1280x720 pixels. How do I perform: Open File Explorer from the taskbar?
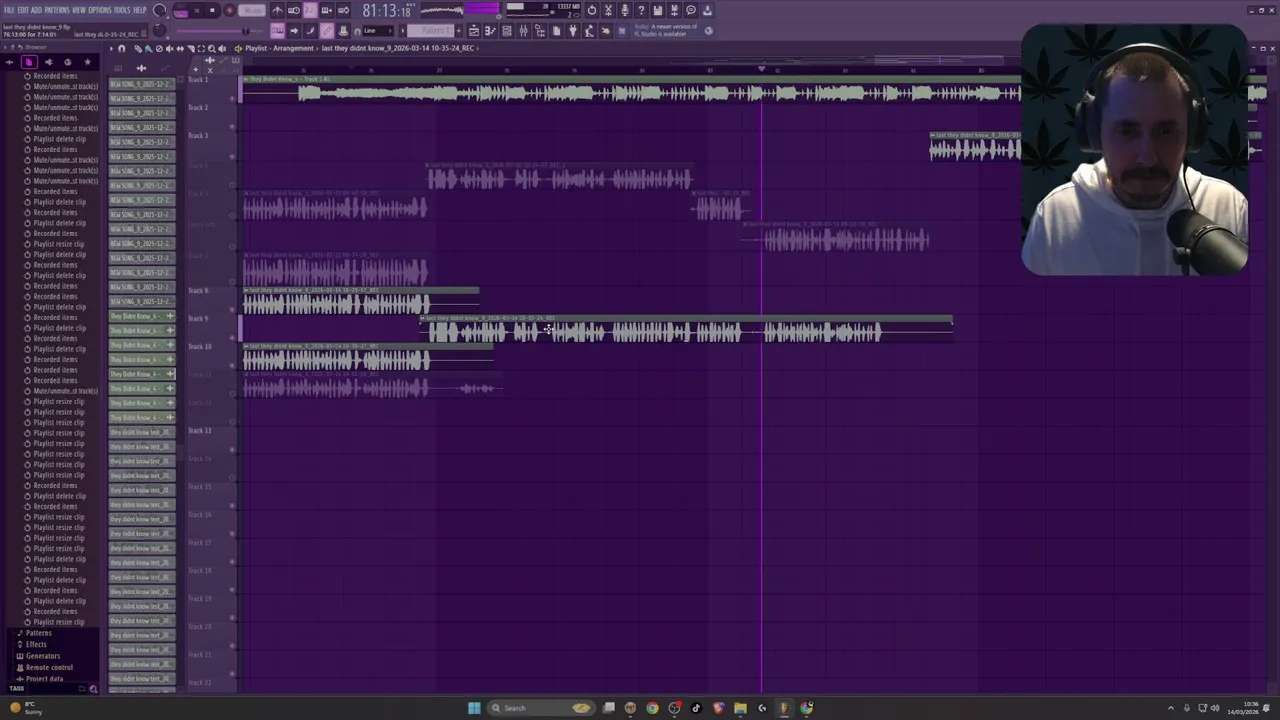[740, 708]
